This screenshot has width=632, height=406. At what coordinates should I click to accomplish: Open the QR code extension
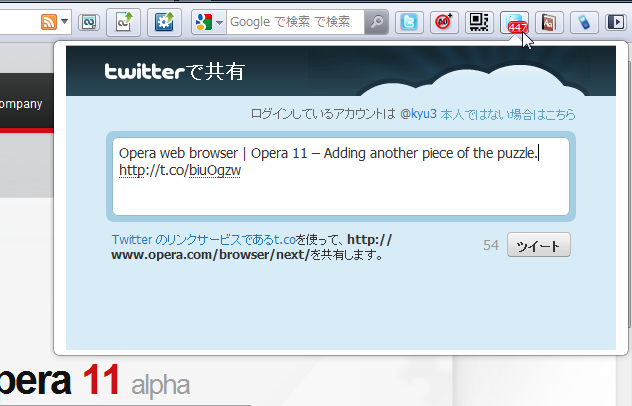(479, 22)
